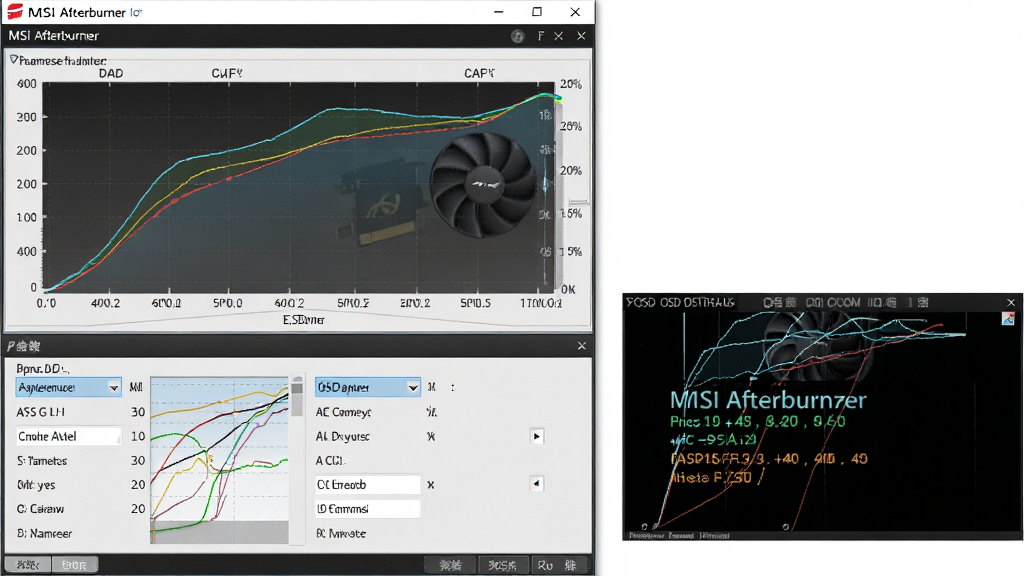This screenshot has width=1024, height=576.
Task: Select the A CGL label
Action: click(x=330, y=460)
